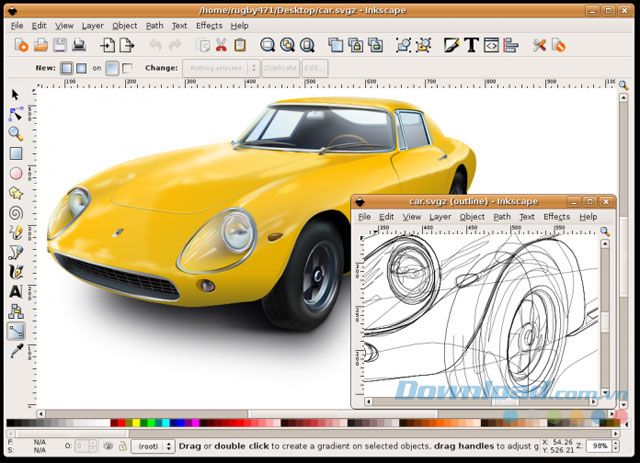
Task: Open the Effects menu in main window
Action: [209, 26]
